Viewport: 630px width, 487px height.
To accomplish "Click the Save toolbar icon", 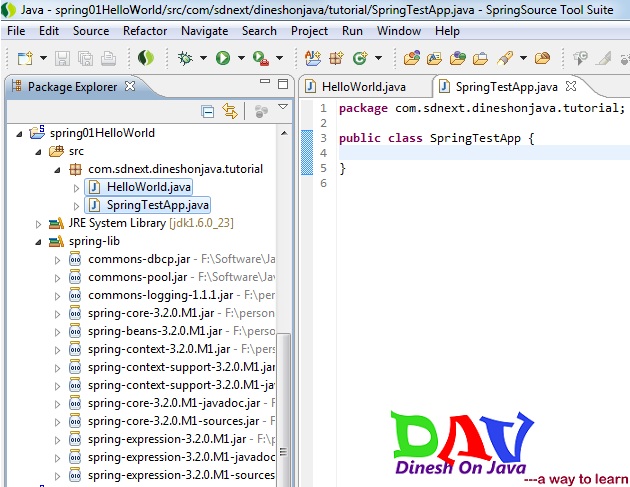I will click(x=62, y=59).
